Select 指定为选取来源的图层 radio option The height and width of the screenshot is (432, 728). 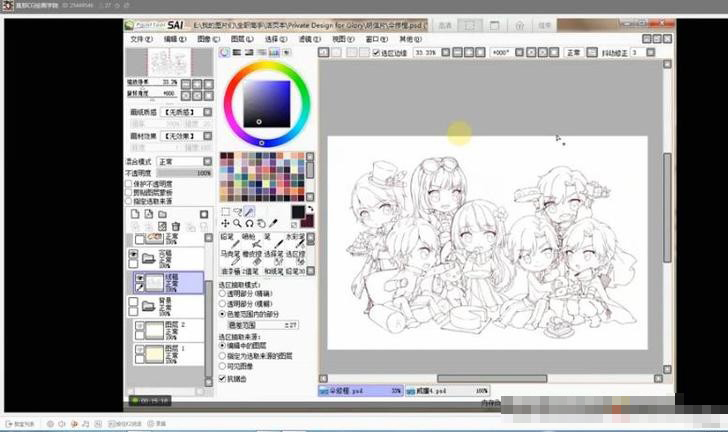click(x=222, y=356)
